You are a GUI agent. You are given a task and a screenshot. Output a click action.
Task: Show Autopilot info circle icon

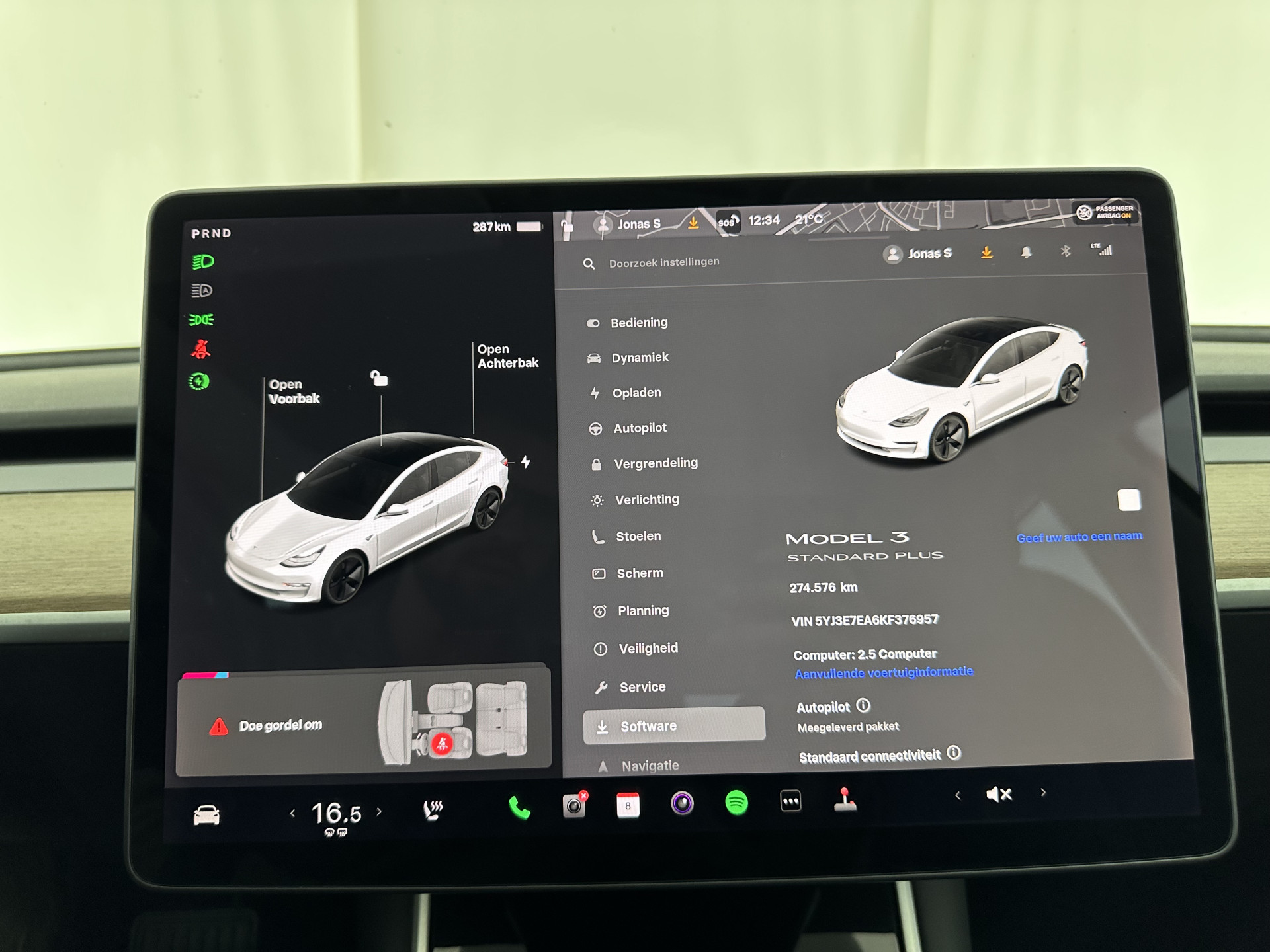coord(863,705)
